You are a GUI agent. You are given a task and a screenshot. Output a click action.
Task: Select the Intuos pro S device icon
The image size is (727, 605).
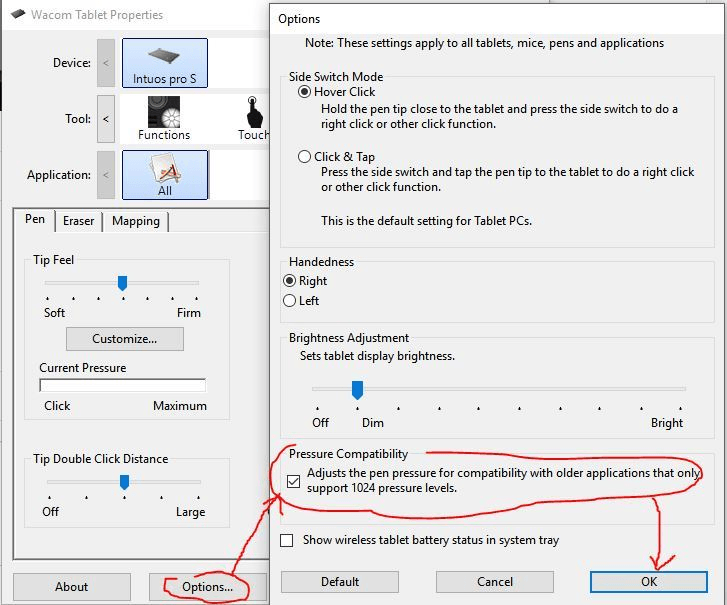click(165, 63)
